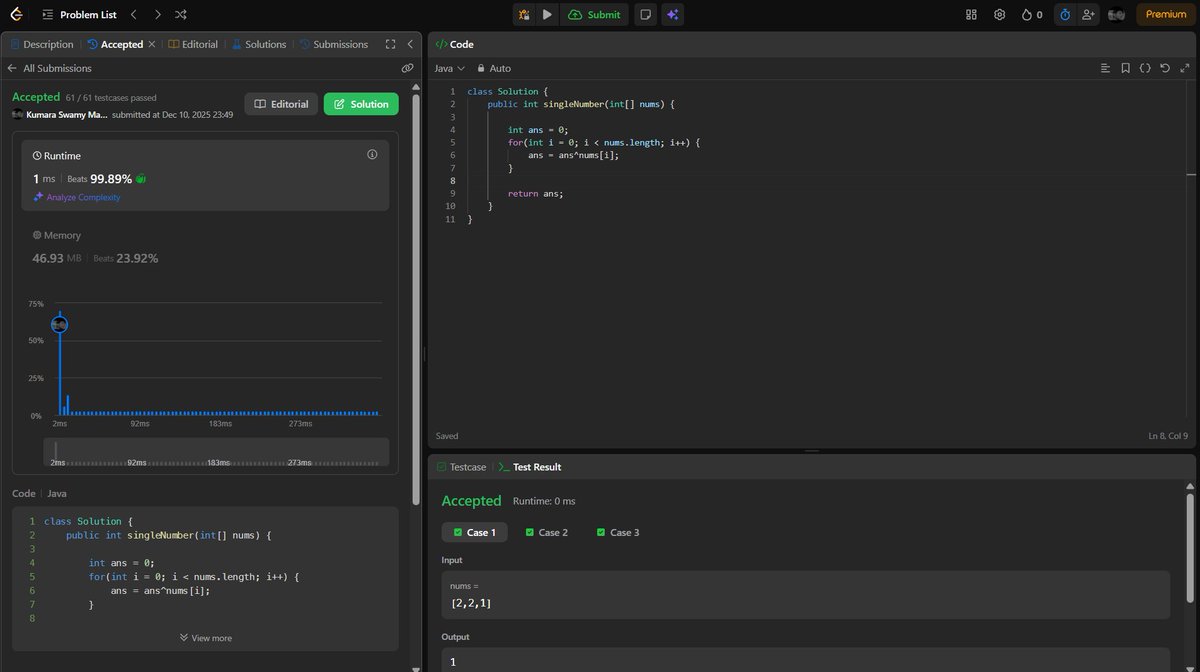Click the streak flame counter
Image resolution: width=1200 pixels, height=672 pixels.
tap(1031, 14)
